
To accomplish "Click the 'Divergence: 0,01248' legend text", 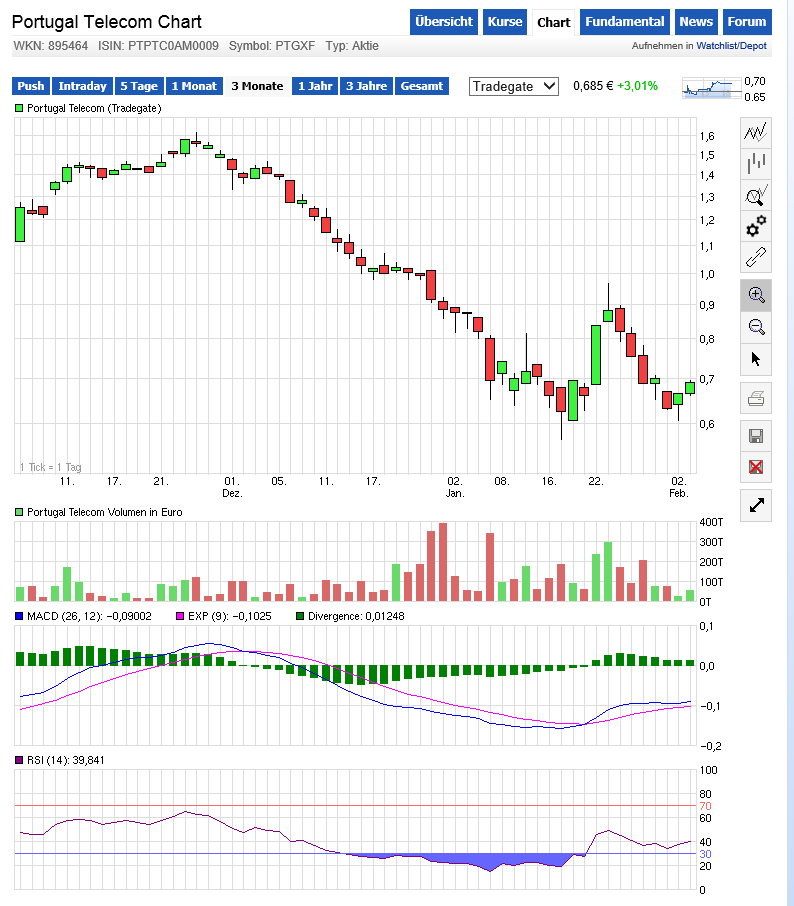I will [356, 617].
